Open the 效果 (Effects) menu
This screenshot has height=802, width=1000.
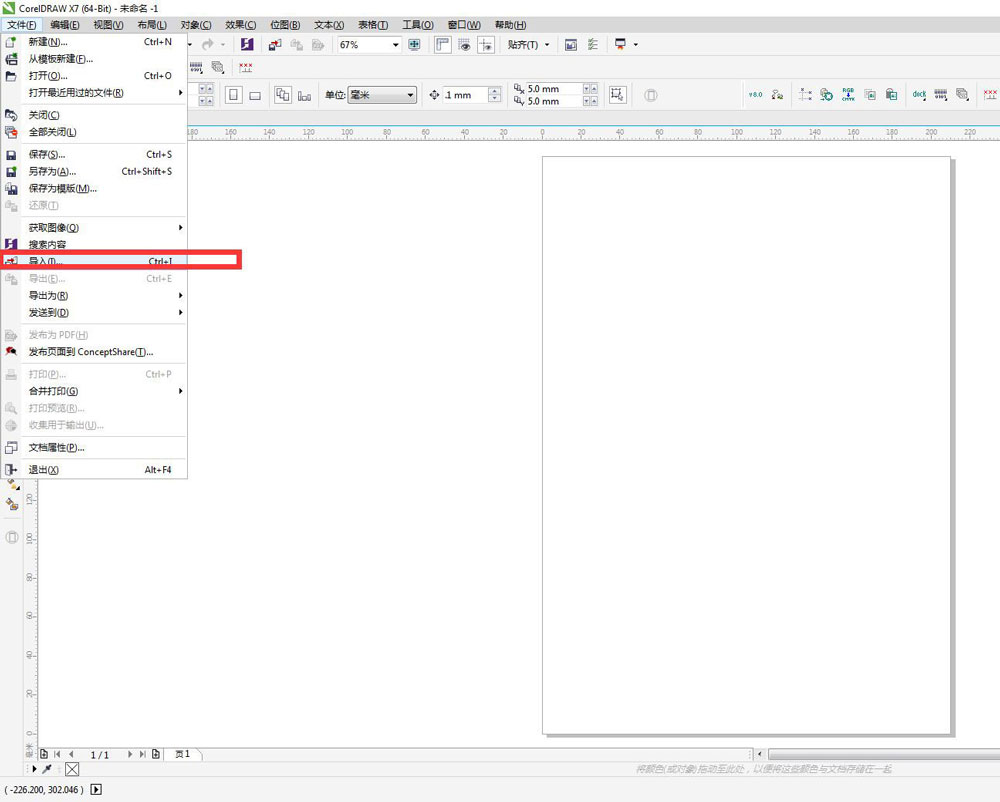coord(240,24)
